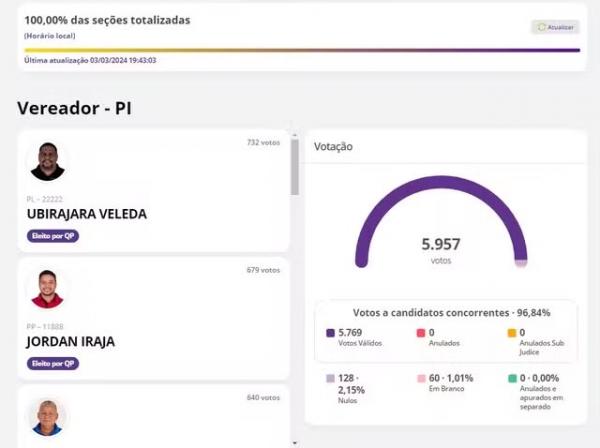
Task: Click the orange Anulados Sub Judice swatch
Action: 512,333
